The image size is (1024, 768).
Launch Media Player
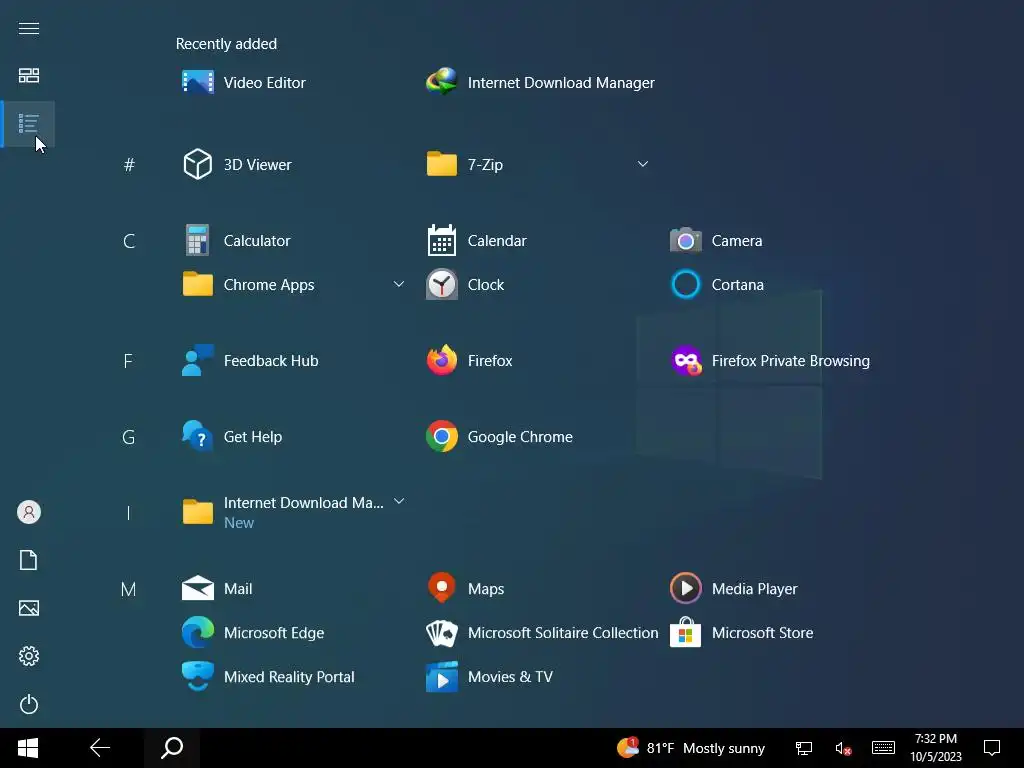pos(733,588)
